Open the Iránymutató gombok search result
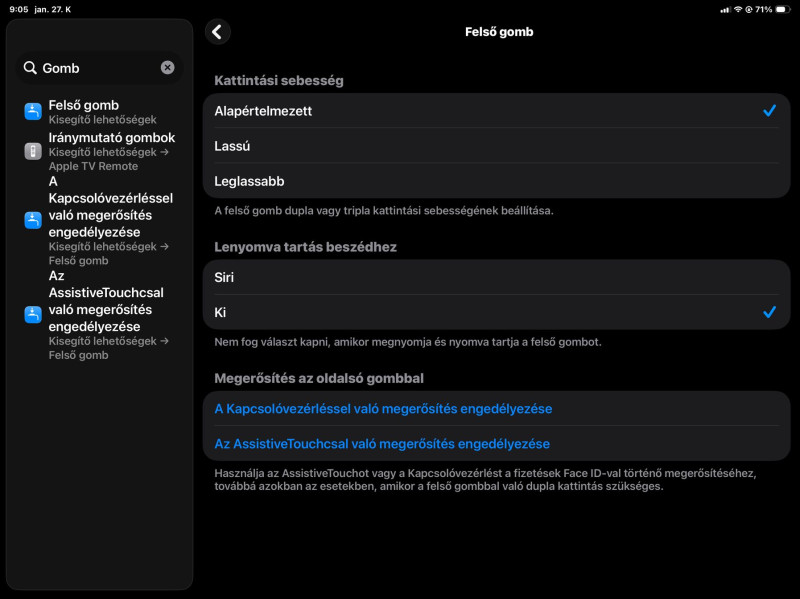800x599 pixels. pyautogui.click(x=111, y=138)
